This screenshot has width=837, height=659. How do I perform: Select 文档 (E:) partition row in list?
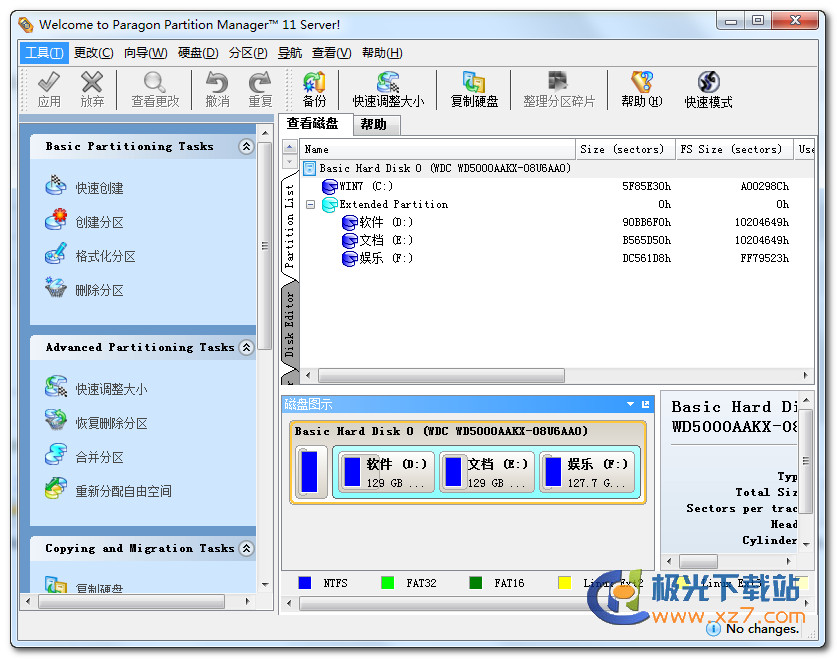tap(555, 240)
